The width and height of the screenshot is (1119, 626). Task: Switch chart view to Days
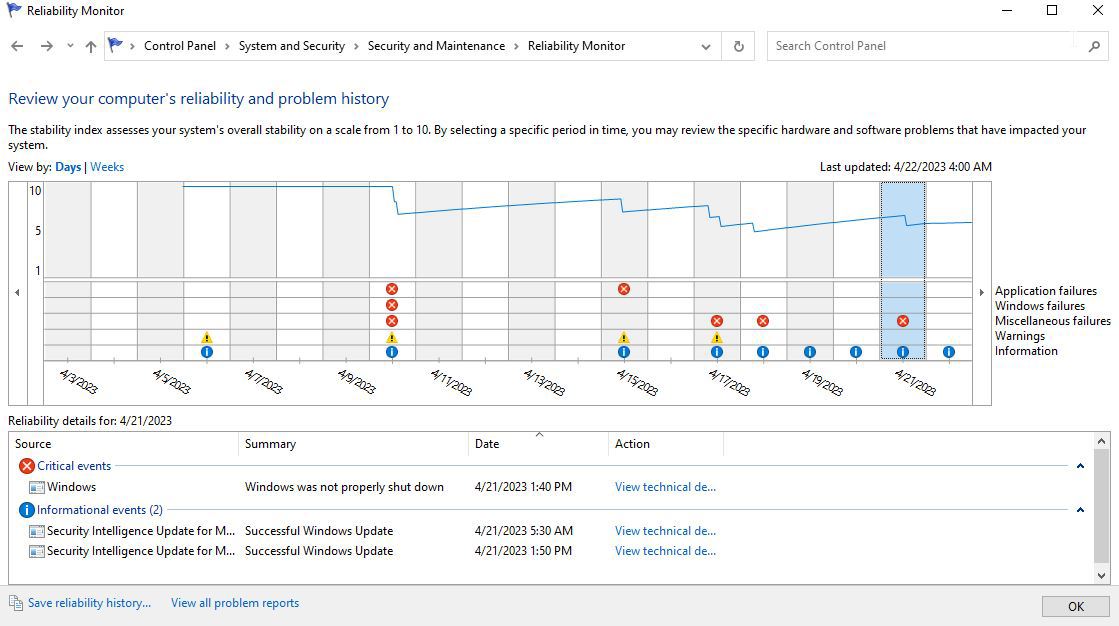68,167
